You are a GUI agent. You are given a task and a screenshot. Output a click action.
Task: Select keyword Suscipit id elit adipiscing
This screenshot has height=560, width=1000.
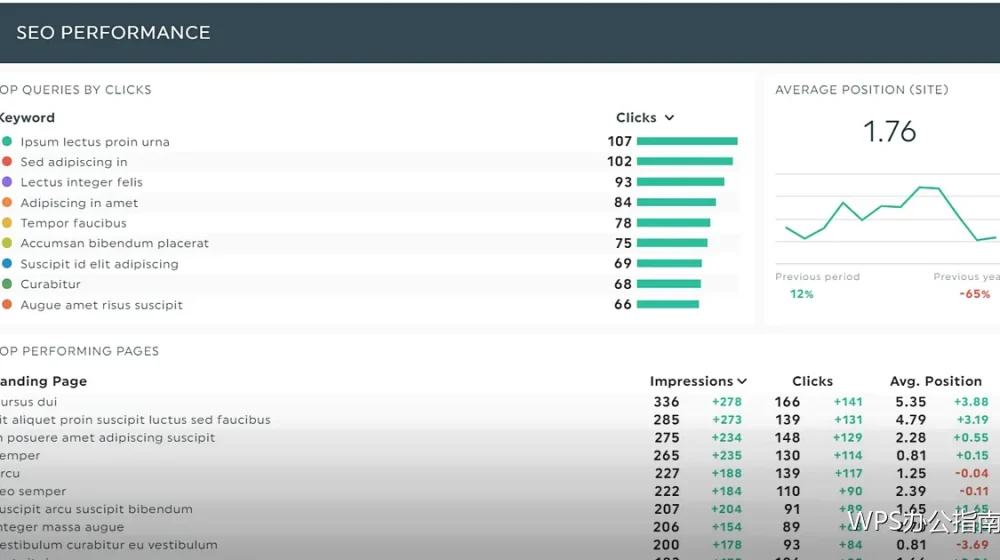(x=99, y=264)
